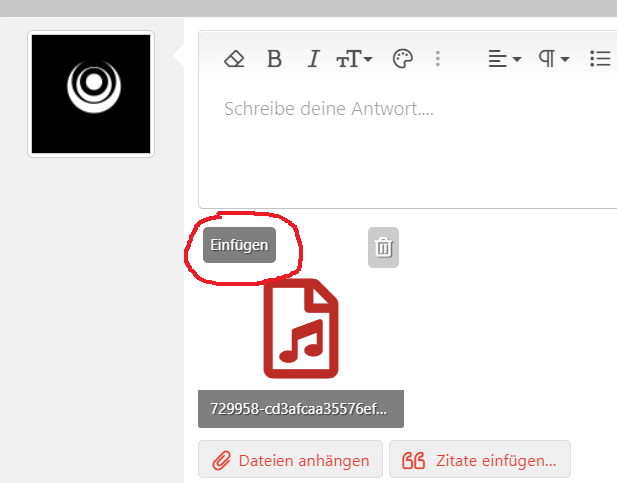Open the paragraph format dropdown
Image resolution: width=617 pixels, height=483 pixels.
point(554,59)
